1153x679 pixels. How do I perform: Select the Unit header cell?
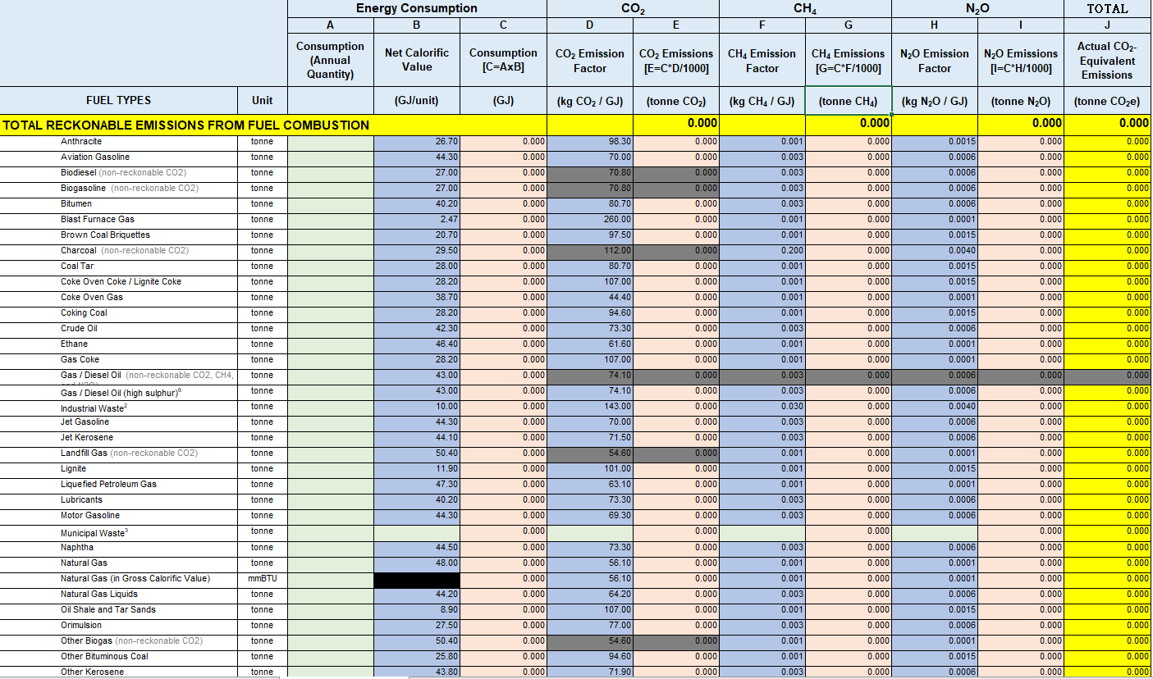263,101
